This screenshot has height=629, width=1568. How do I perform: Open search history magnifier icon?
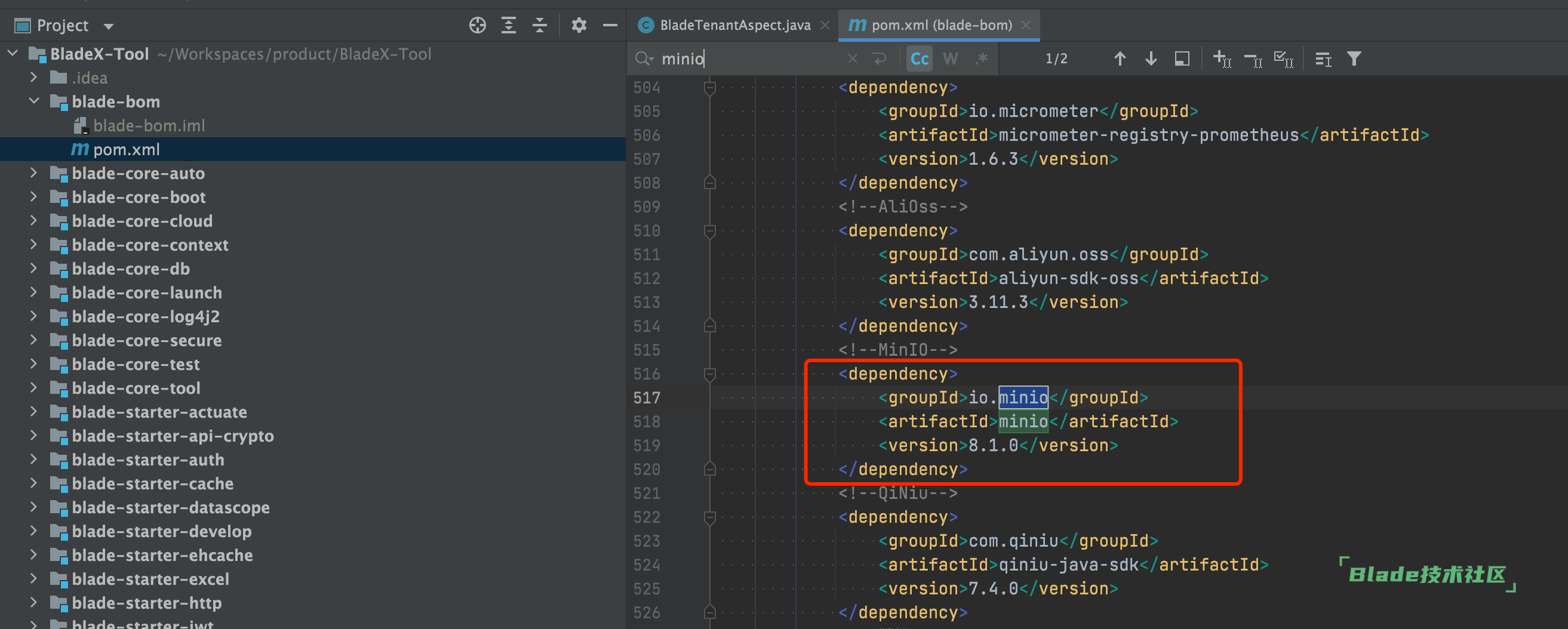(x=644, y=58)
